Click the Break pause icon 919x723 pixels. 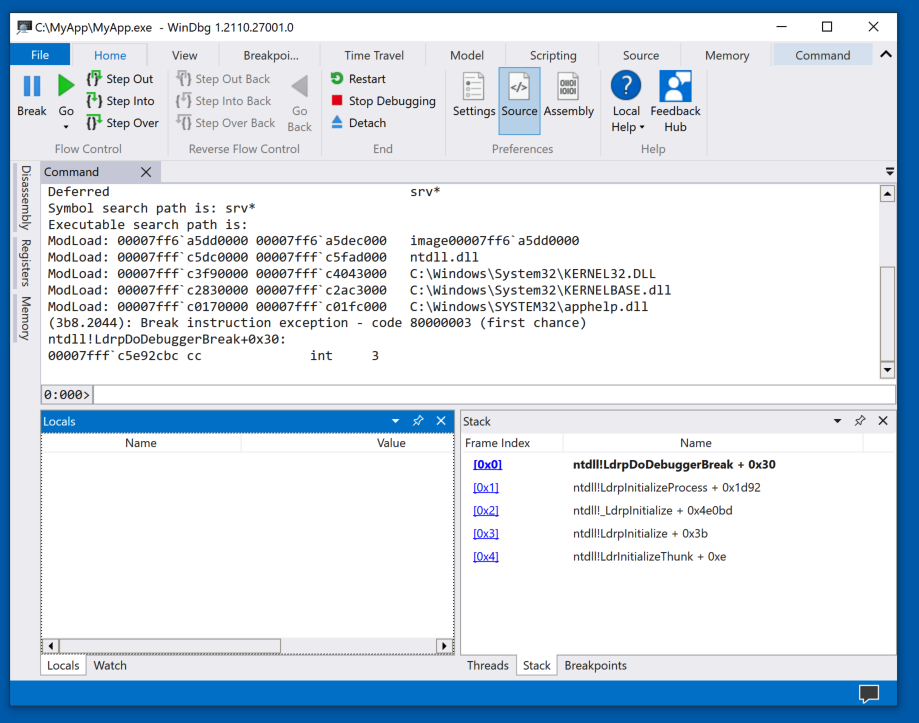click(31, 88)
